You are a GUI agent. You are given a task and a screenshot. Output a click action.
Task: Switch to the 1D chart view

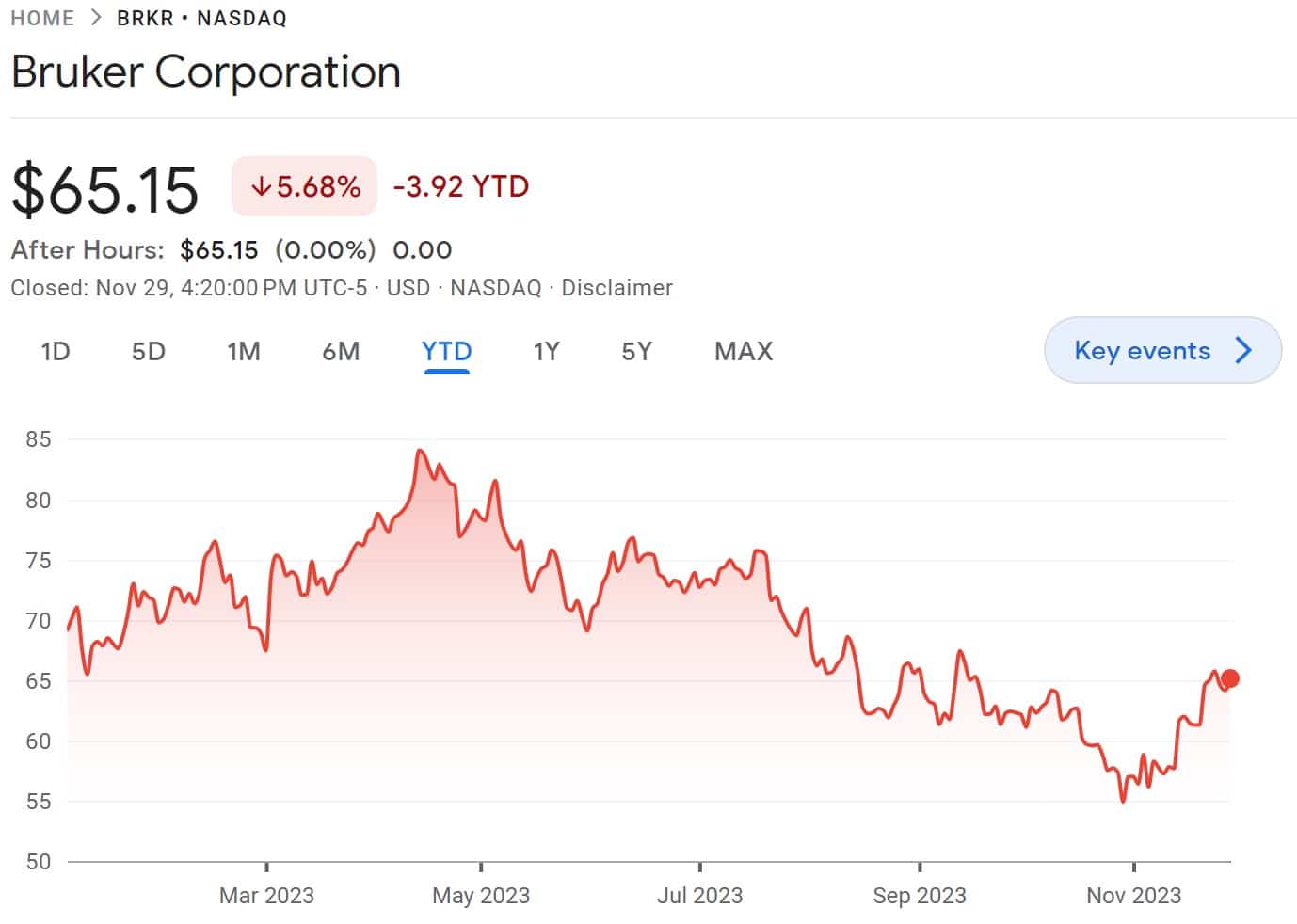55,351
